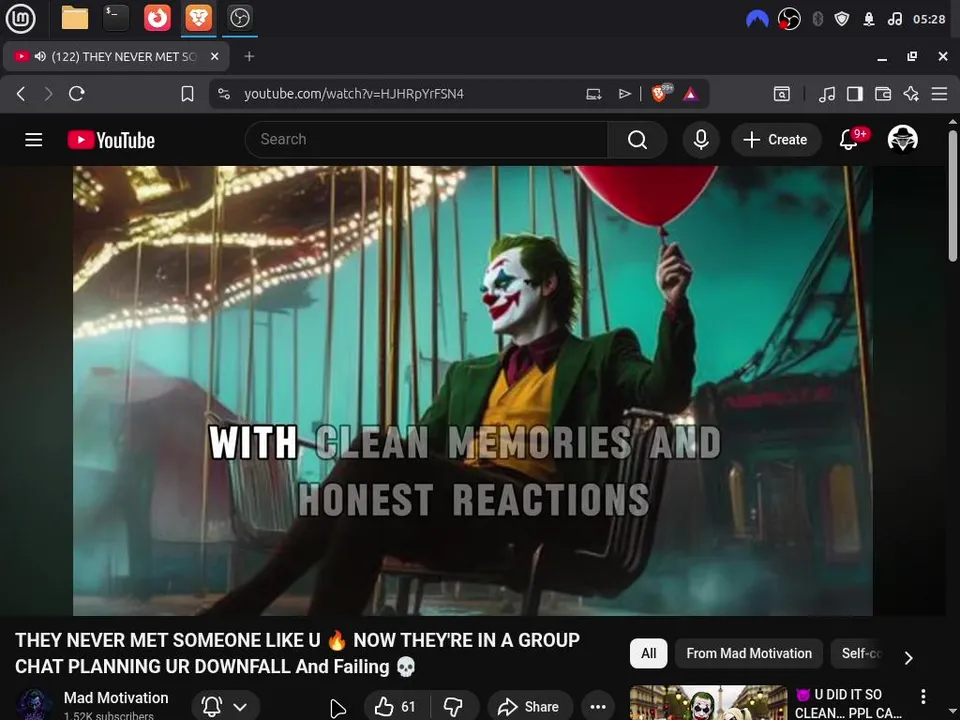The height and width of the screenshot is (720, 960).
Task: Open the Mad Motivation channel avatar
Action: [x=34, y=704]
